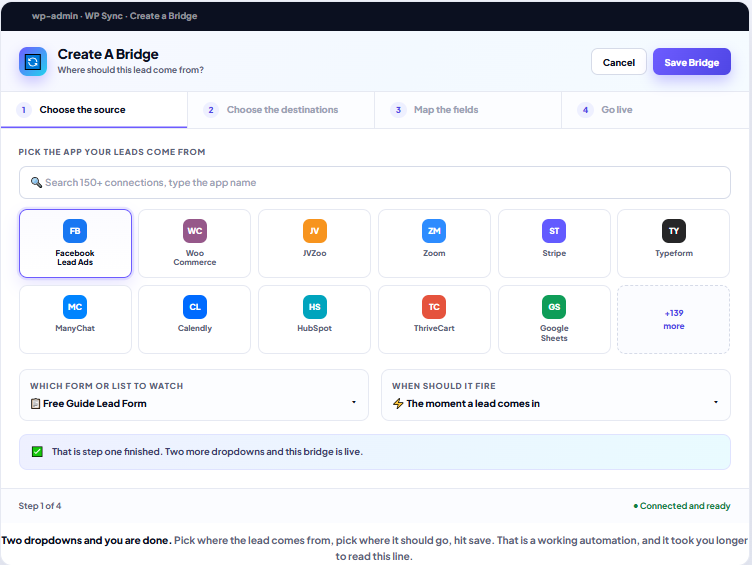Click the HubSpot label
This screenshot has width=752, height=565.
tap(315, 328)
